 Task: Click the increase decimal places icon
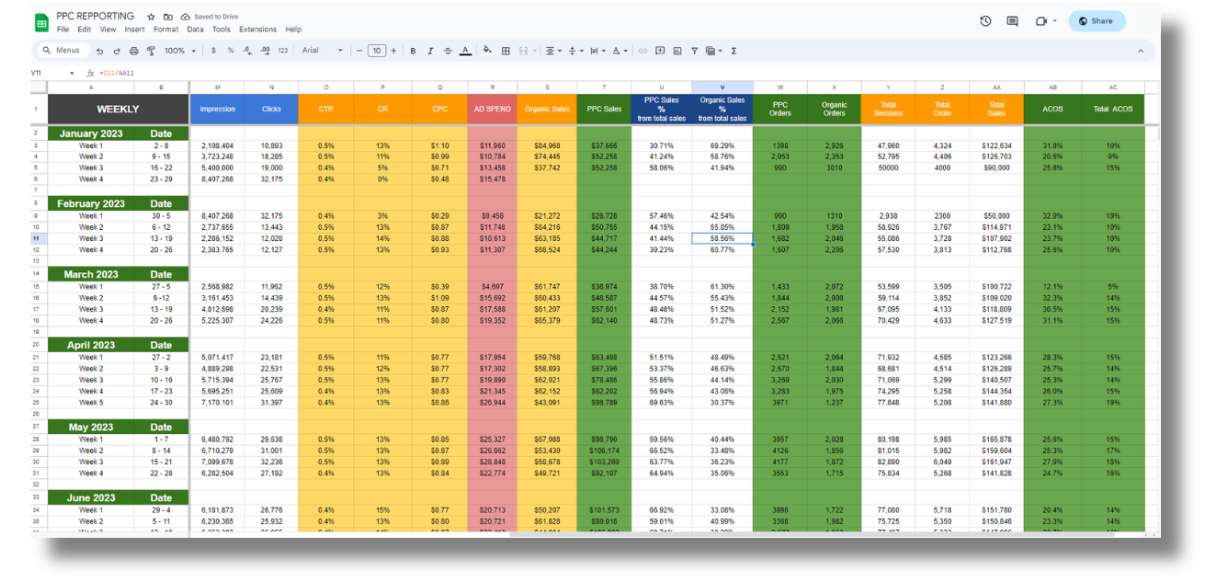[265, 50]
